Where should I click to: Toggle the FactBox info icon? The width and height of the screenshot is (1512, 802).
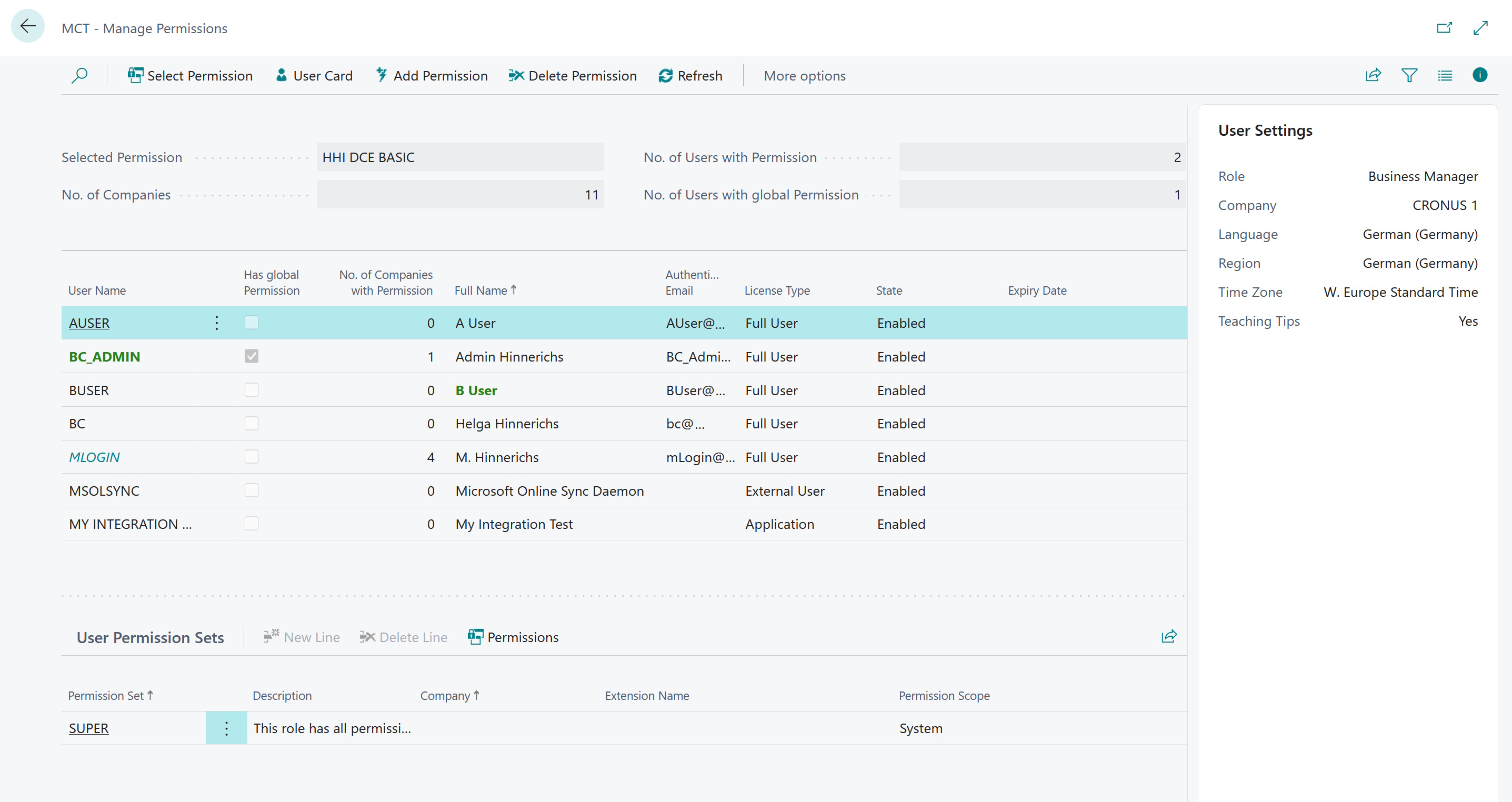click(x=1480, y=75)
